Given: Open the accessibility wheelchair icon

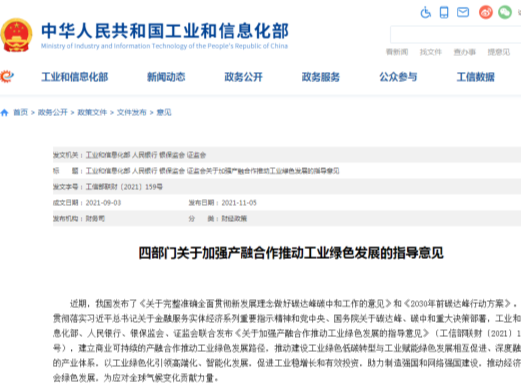Looking at the screenshot, I should click(x=425, y=13).
